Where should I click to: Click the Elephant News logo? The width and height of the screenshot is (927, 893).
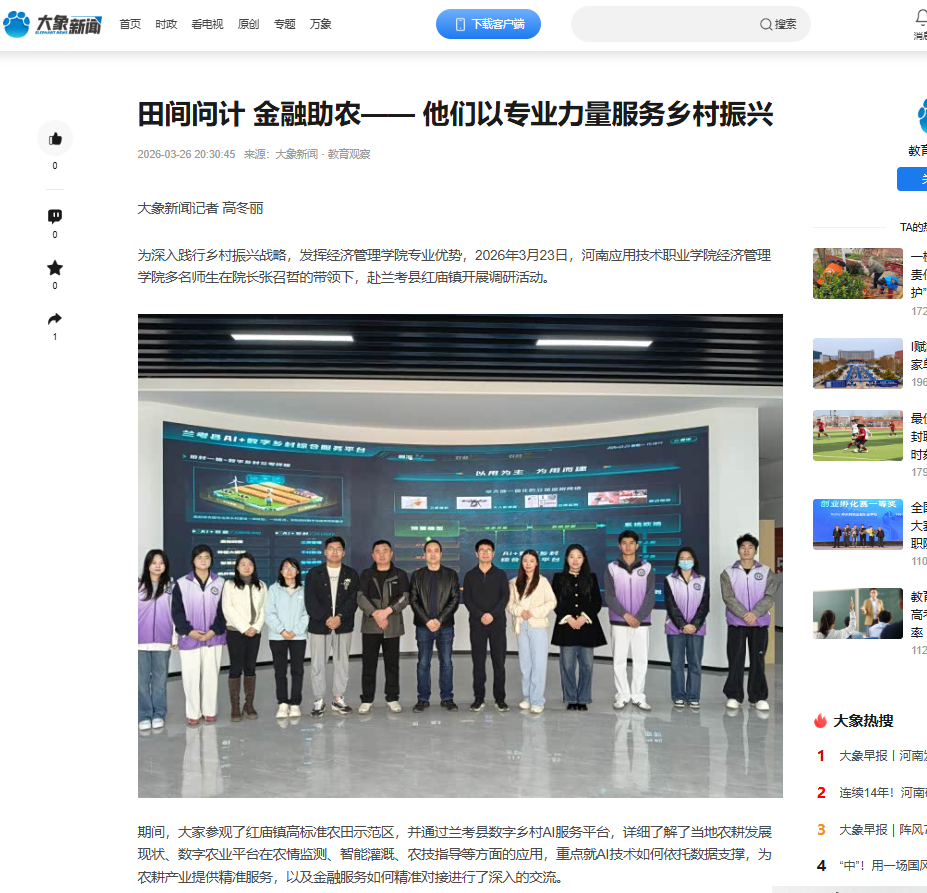(x=52, y=24)
